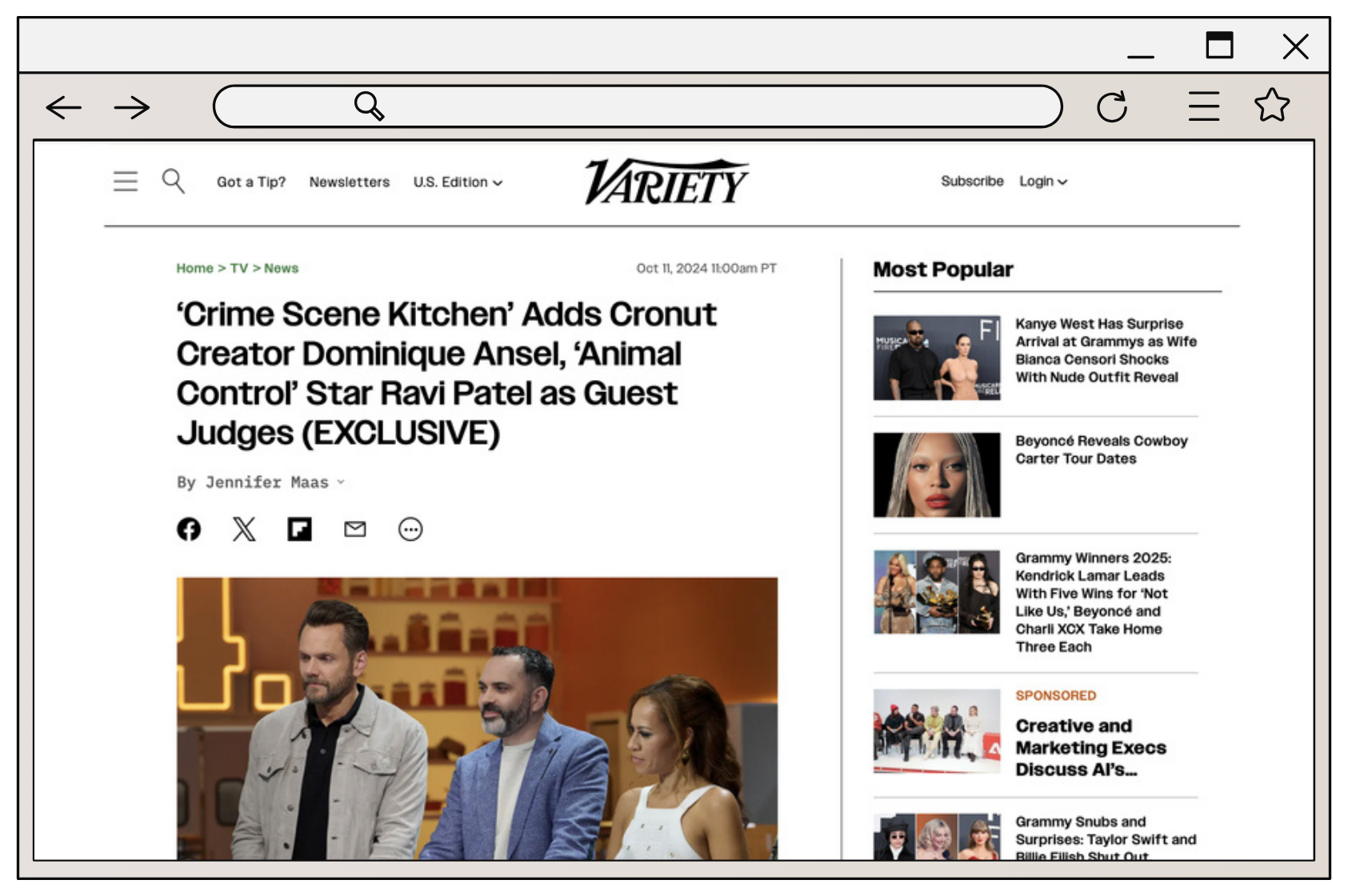Open more sharing options
Viewport: 1348px width, 896px height.
(410, 529)
